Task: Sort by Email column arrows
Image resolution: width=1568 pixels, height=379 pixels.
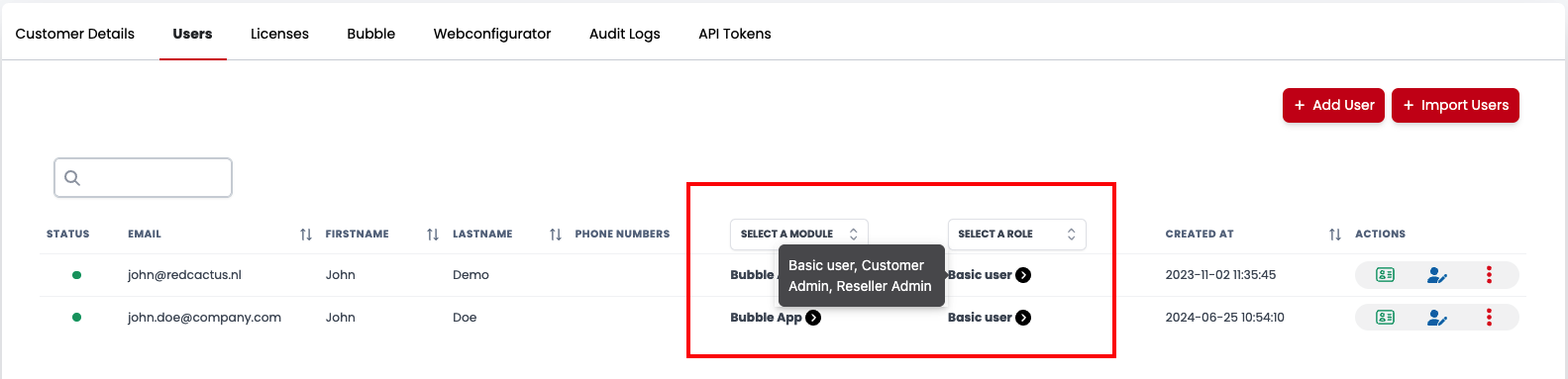Action: click(306, 235)
